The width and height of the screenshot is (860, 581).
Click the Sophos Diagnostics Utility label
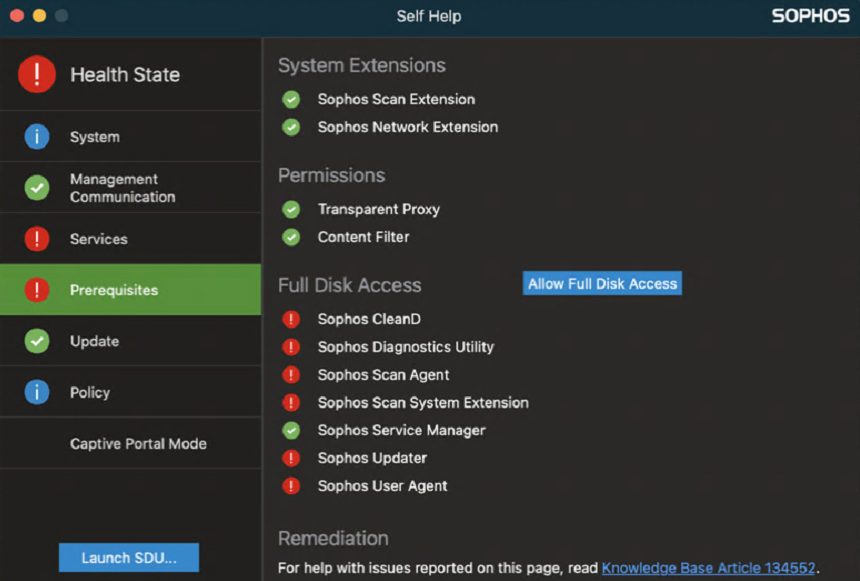[x=405, y=347]
